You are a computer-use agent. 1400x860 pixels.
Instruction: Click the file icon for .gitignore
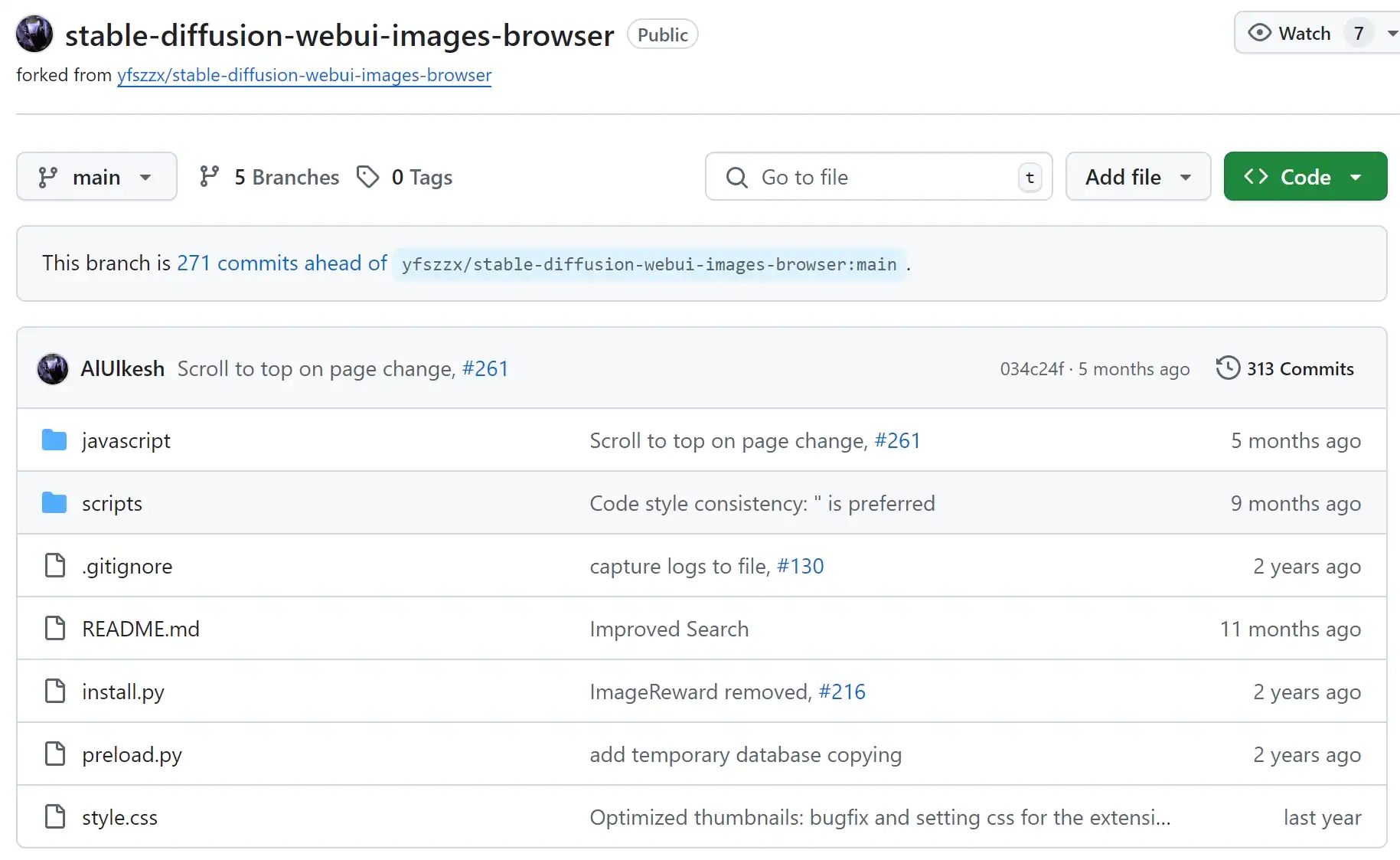click(x=55, y=566)
